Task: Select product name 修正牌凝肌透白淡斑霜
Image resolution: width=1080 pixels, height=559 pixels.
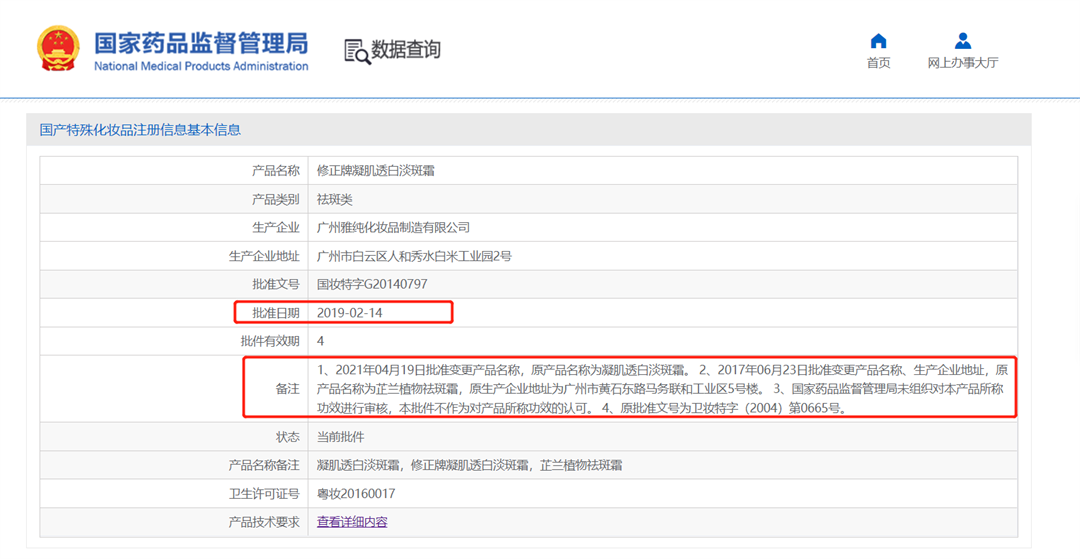Action: (x=375, y=171)
